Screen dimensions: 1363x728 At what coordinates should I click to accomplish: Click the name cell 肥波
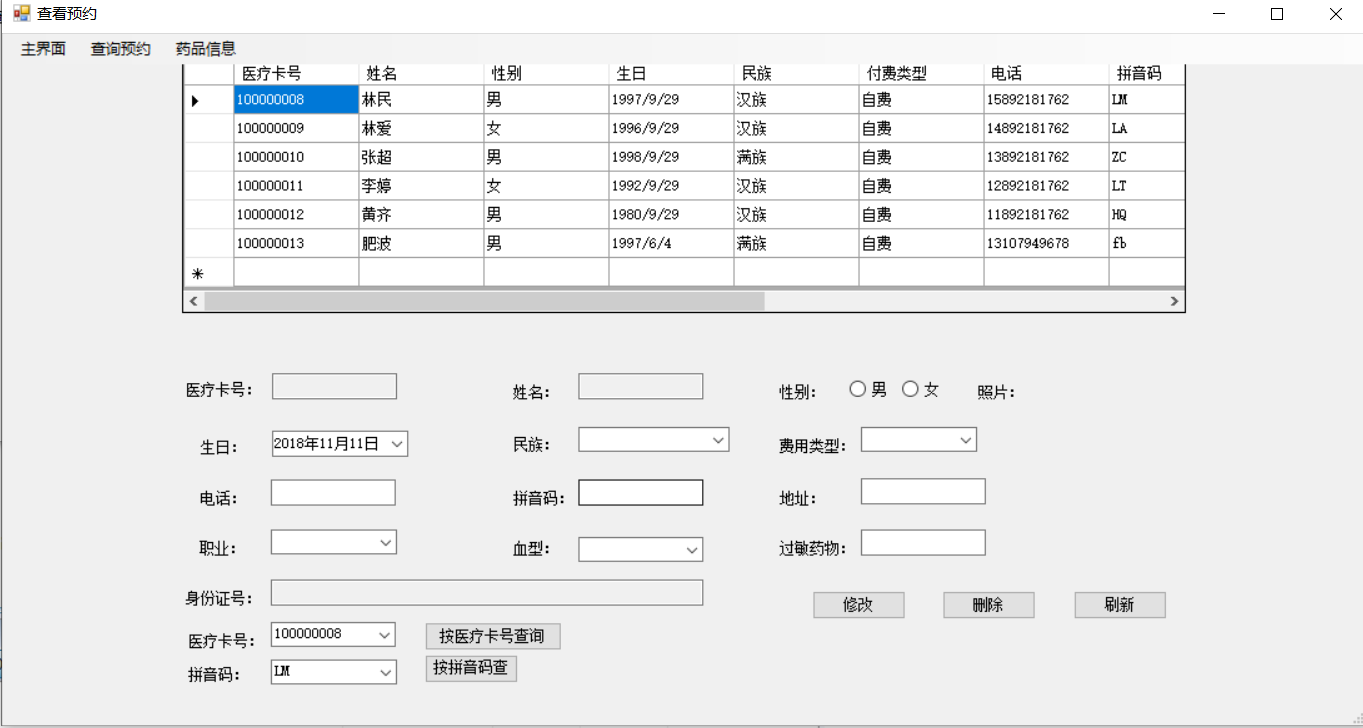coord(421,244)
